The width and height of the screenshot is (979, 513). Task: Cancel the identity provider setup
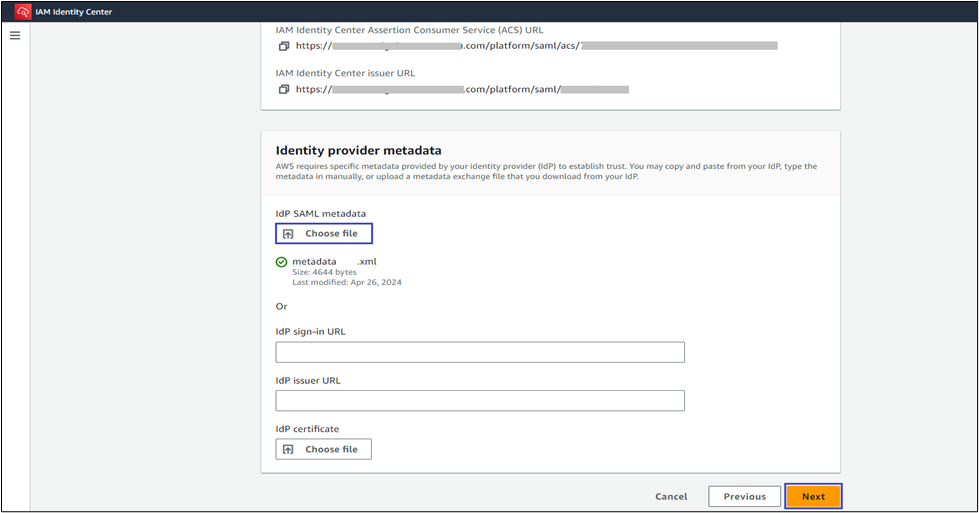[671, 497]
